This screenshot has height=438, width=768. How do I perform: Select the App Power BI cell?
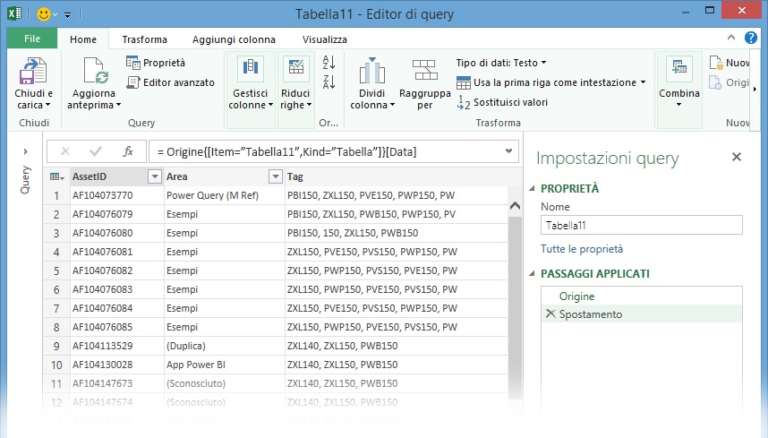223,365
